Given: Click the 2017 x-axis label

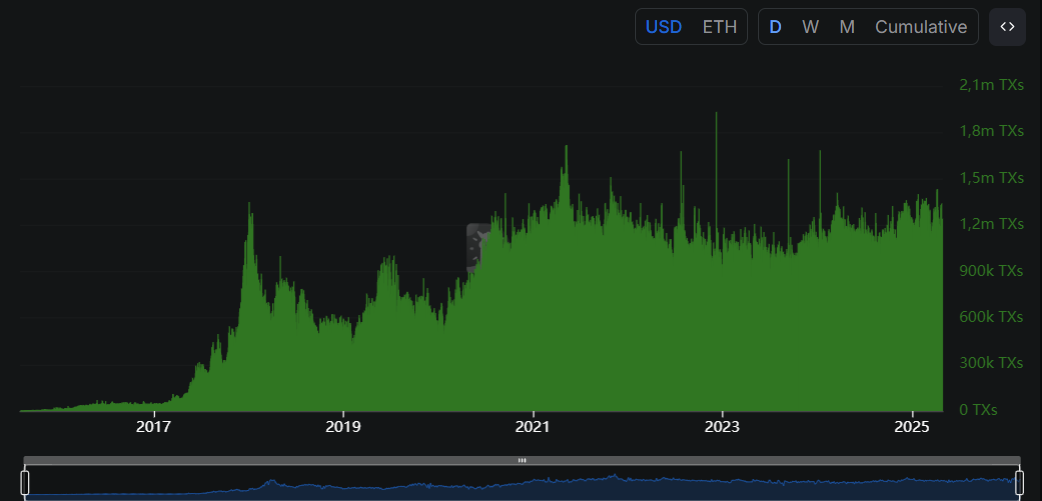Looking at the screenshot, I should [x=154, y=427].
